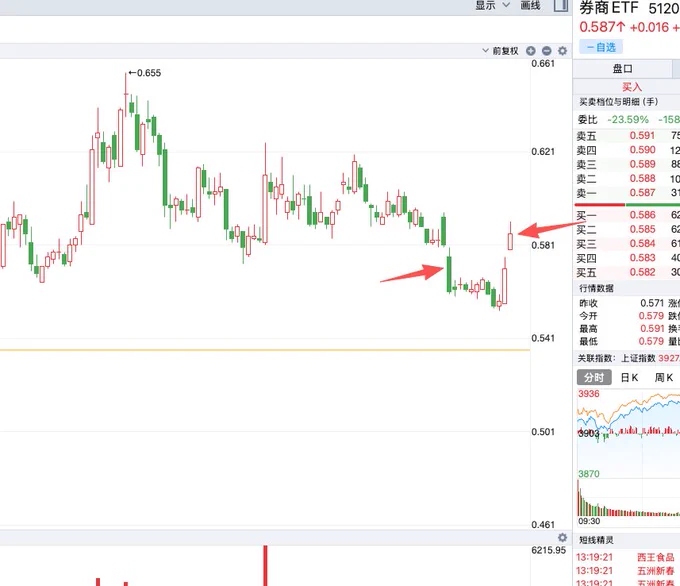The width and height of the screenshot is (680, 586).
Task: Switch to the 日K daily chart tab
Action: [x=629, y=377]
